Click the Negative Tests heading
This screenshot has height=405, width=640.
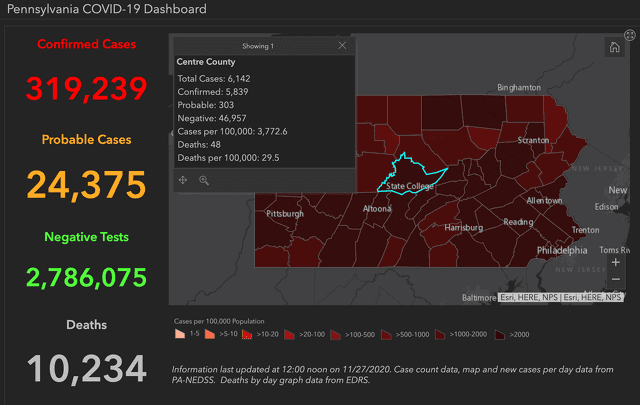click(x=87, y=237)
